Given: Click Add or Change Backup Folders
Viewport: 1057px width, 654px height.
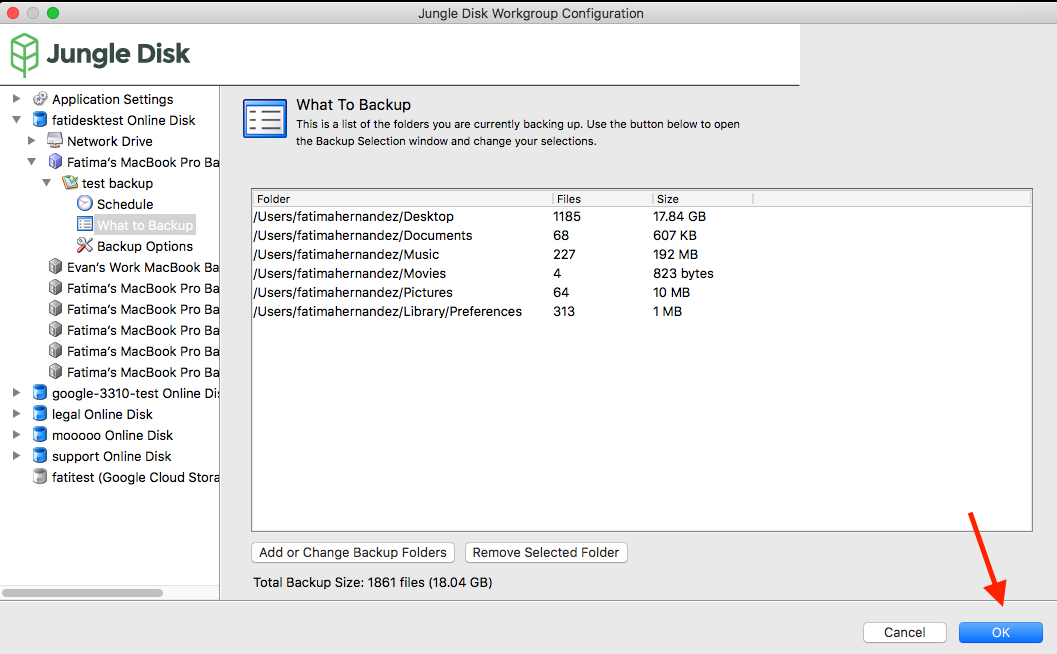Looking at the screenshot, I should [353, 552].
